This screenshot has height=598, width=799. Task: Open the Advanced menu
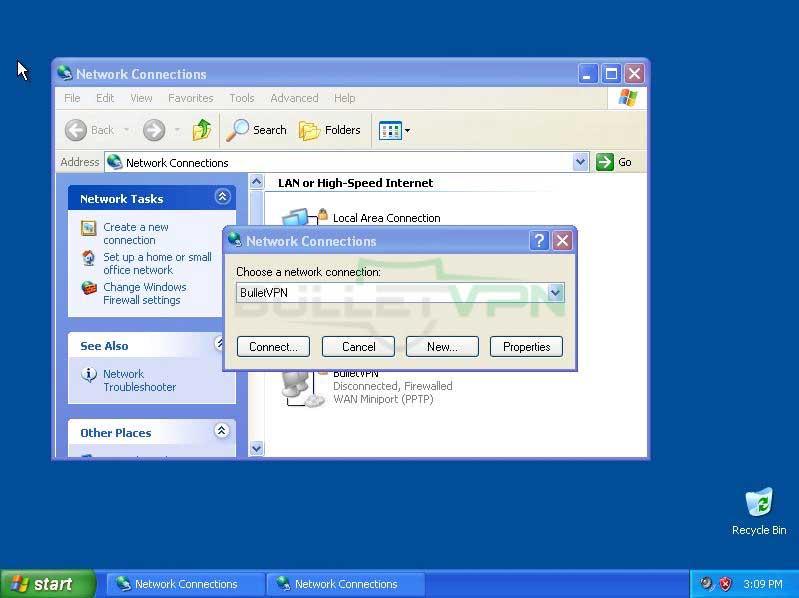point(294,98)
